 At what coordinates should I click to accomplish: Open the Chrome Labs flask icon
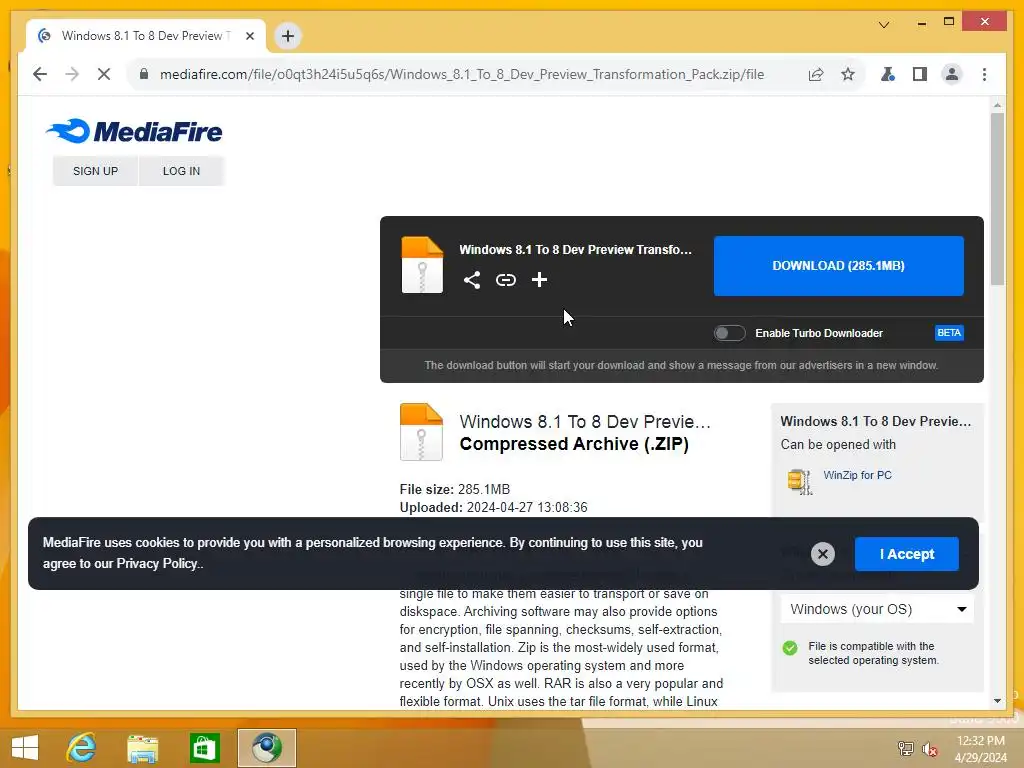coord(888,74)
